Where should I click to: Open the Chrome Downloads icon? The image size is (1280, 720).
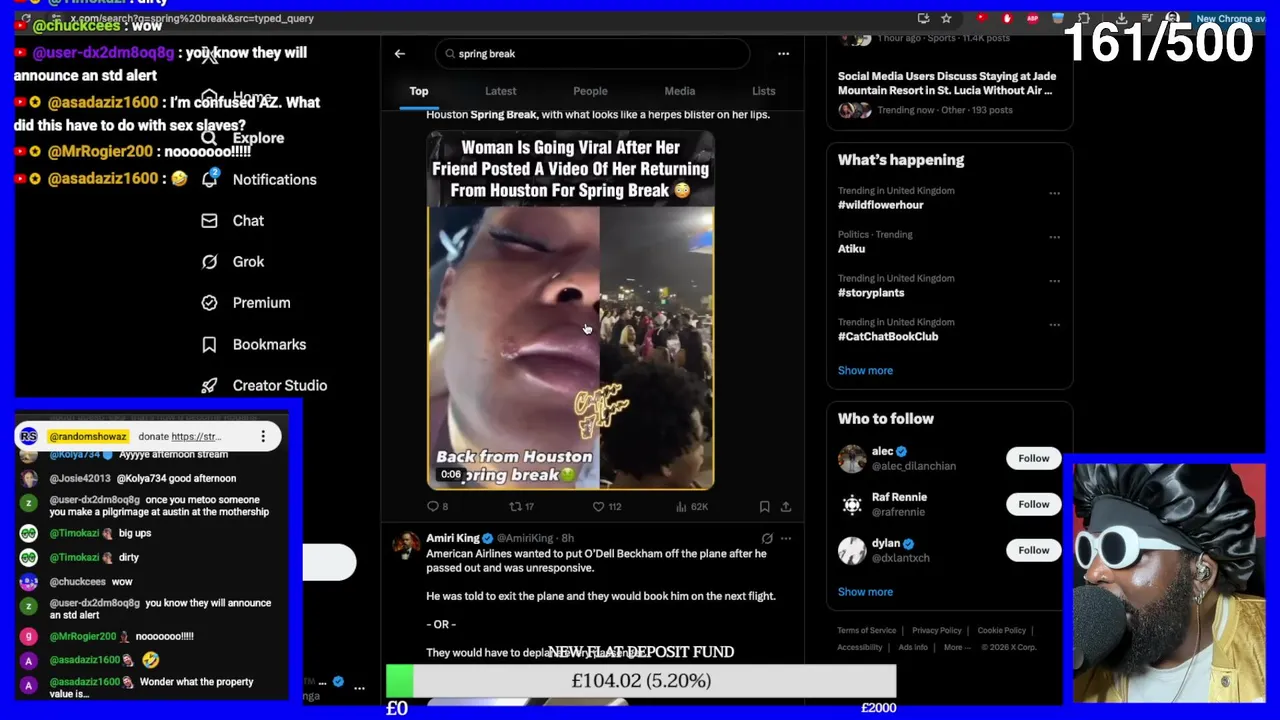1122,18
